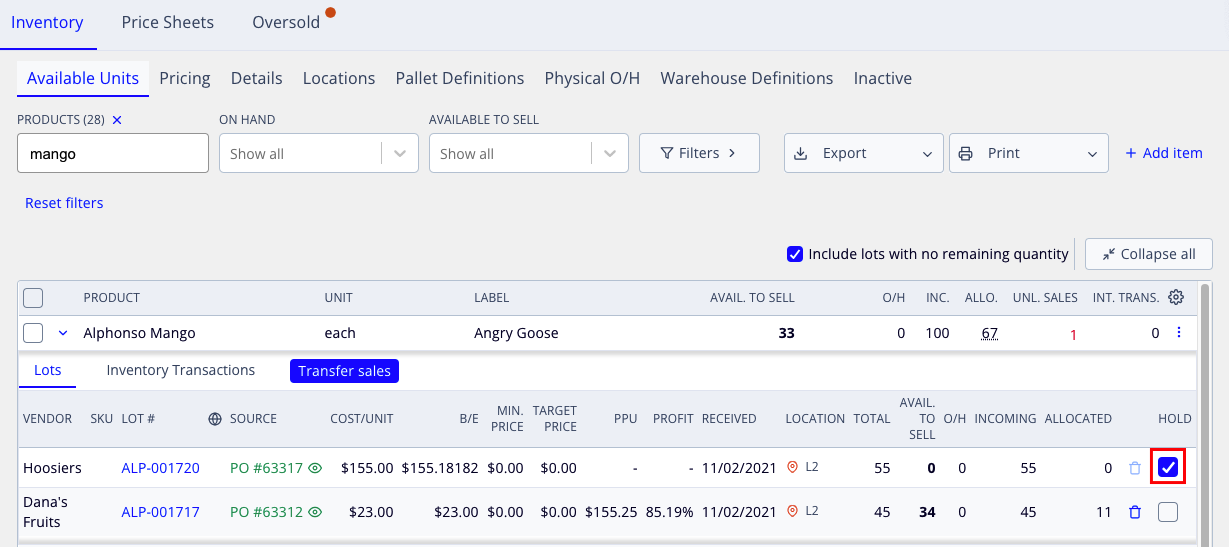Check the Alphonso Mango row checkbox
This screenshot has height=547, width=1229.
coord(33,333)
